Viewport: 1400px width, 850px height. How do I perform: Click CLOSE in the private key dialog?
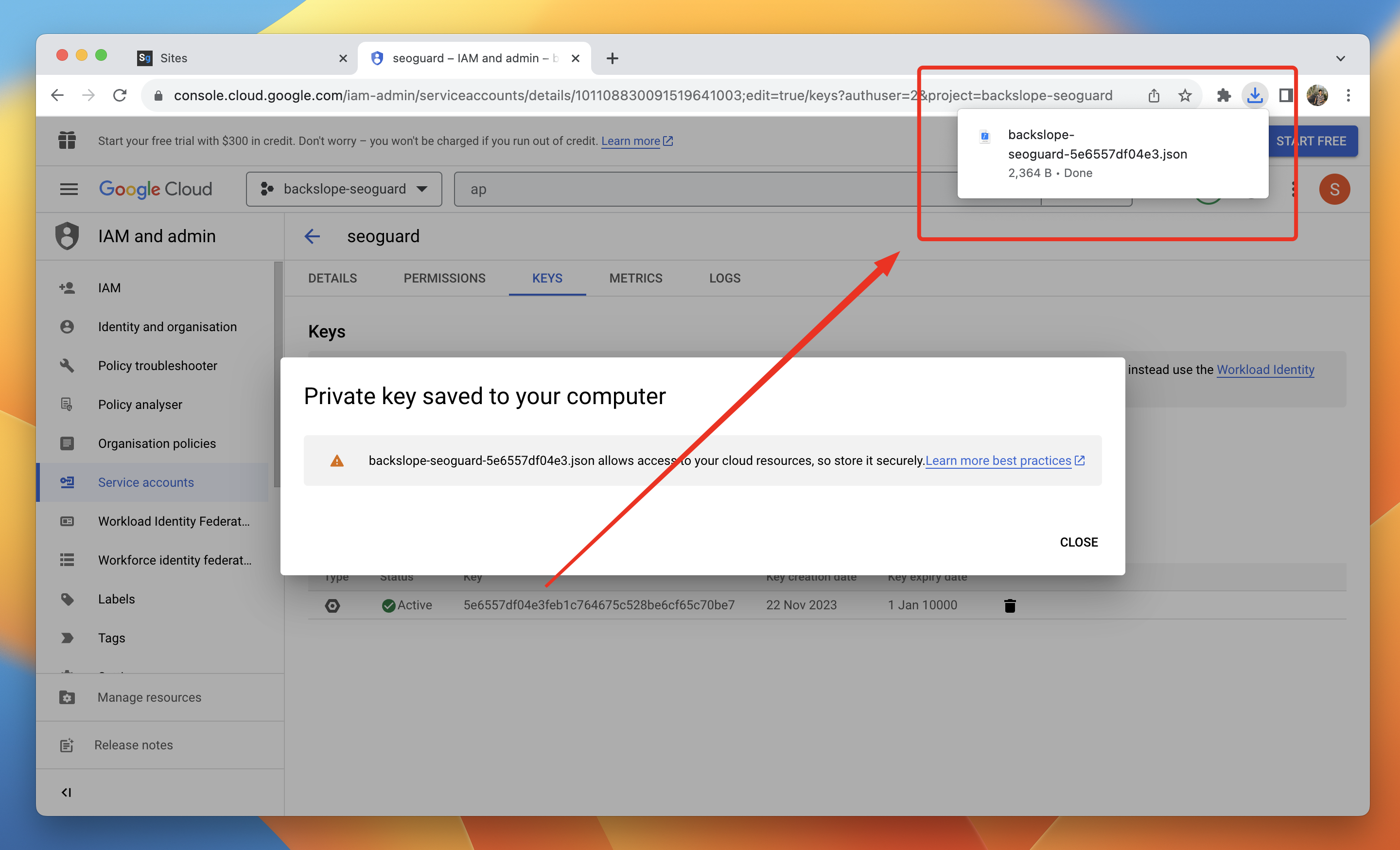tap(1078, 542)
